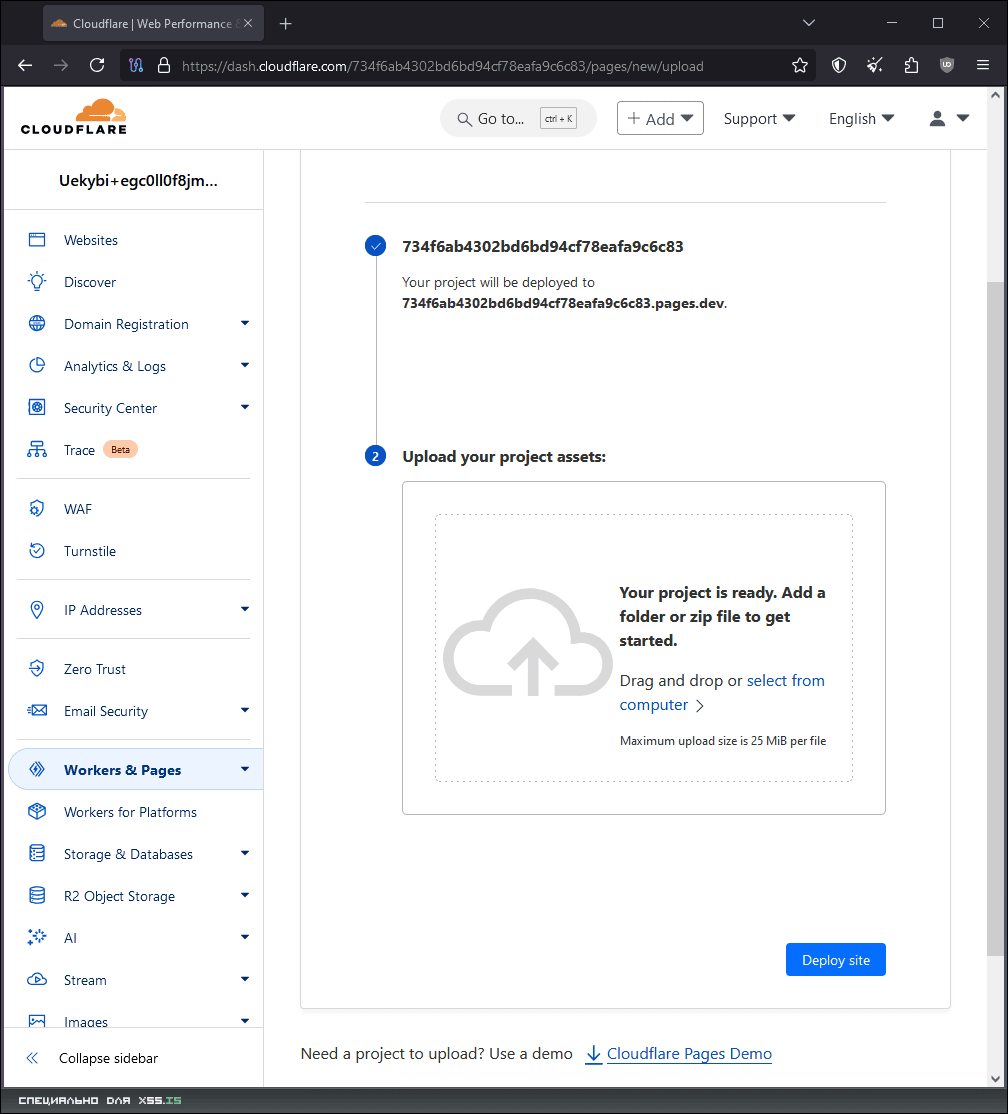Open WAF via its shield icon
The width and height of the screenshot is (1008, 1114).
tap(37, 509)
